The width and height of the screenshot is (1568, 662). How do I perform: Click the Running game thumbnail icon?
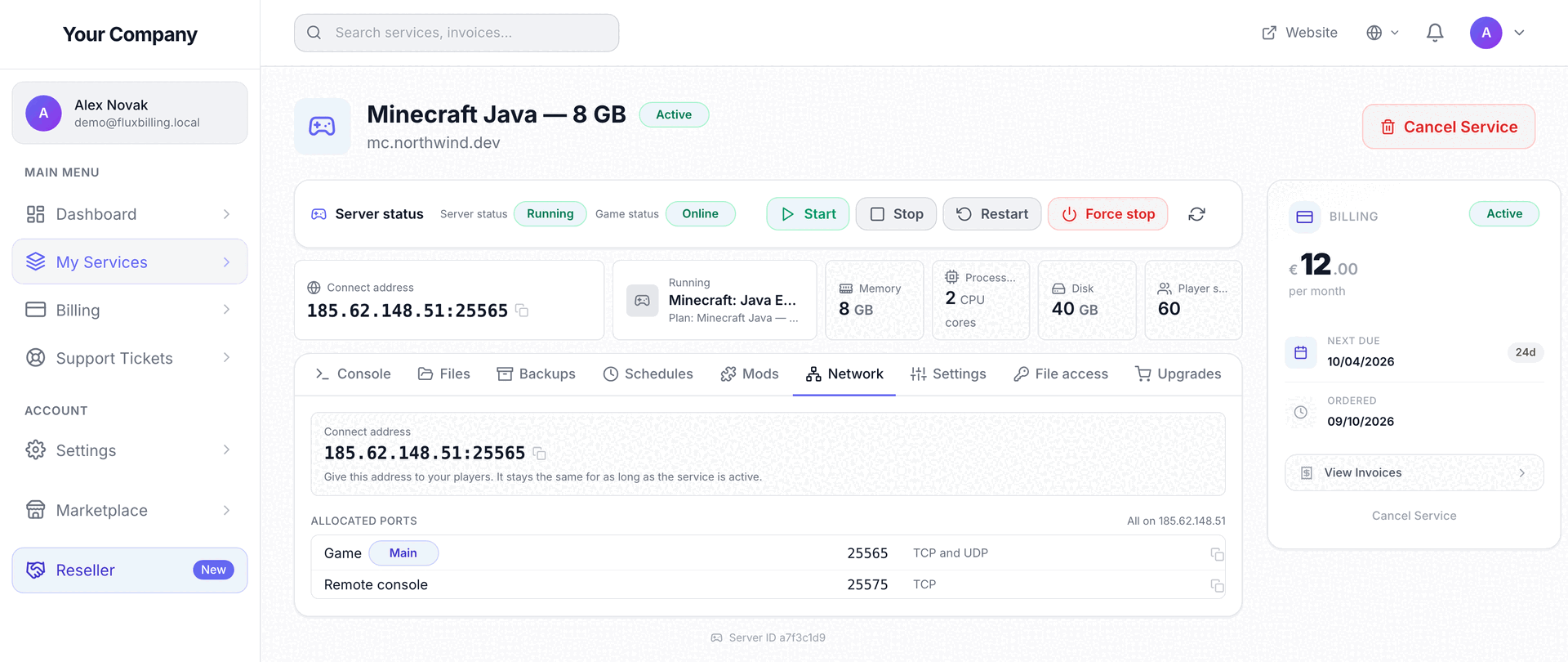(x=643, y=300)
